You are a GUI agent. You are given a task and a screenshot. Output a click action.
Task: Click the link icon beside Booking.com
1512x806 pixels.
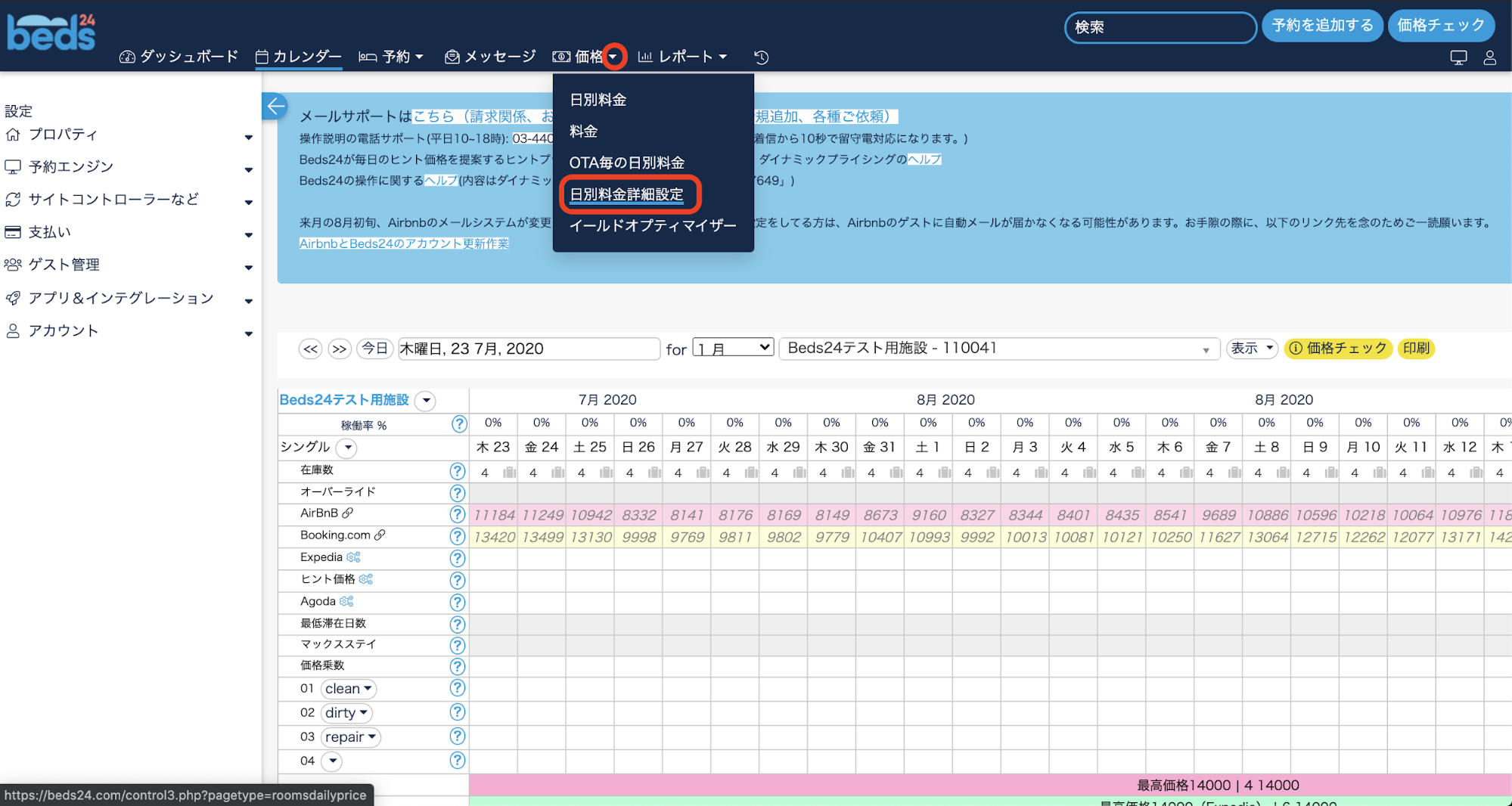(380, 535)
